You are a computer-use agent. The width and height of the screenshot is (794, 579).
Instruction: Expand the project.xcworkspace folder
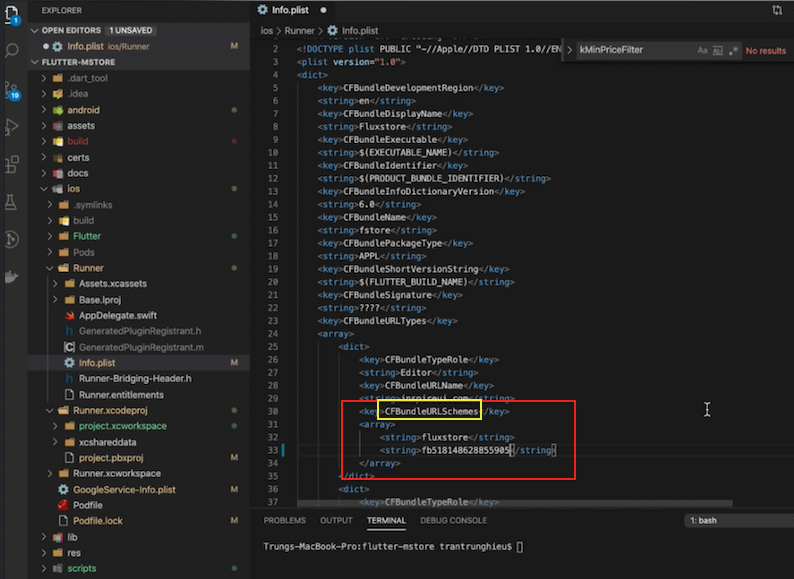(55, 426)
